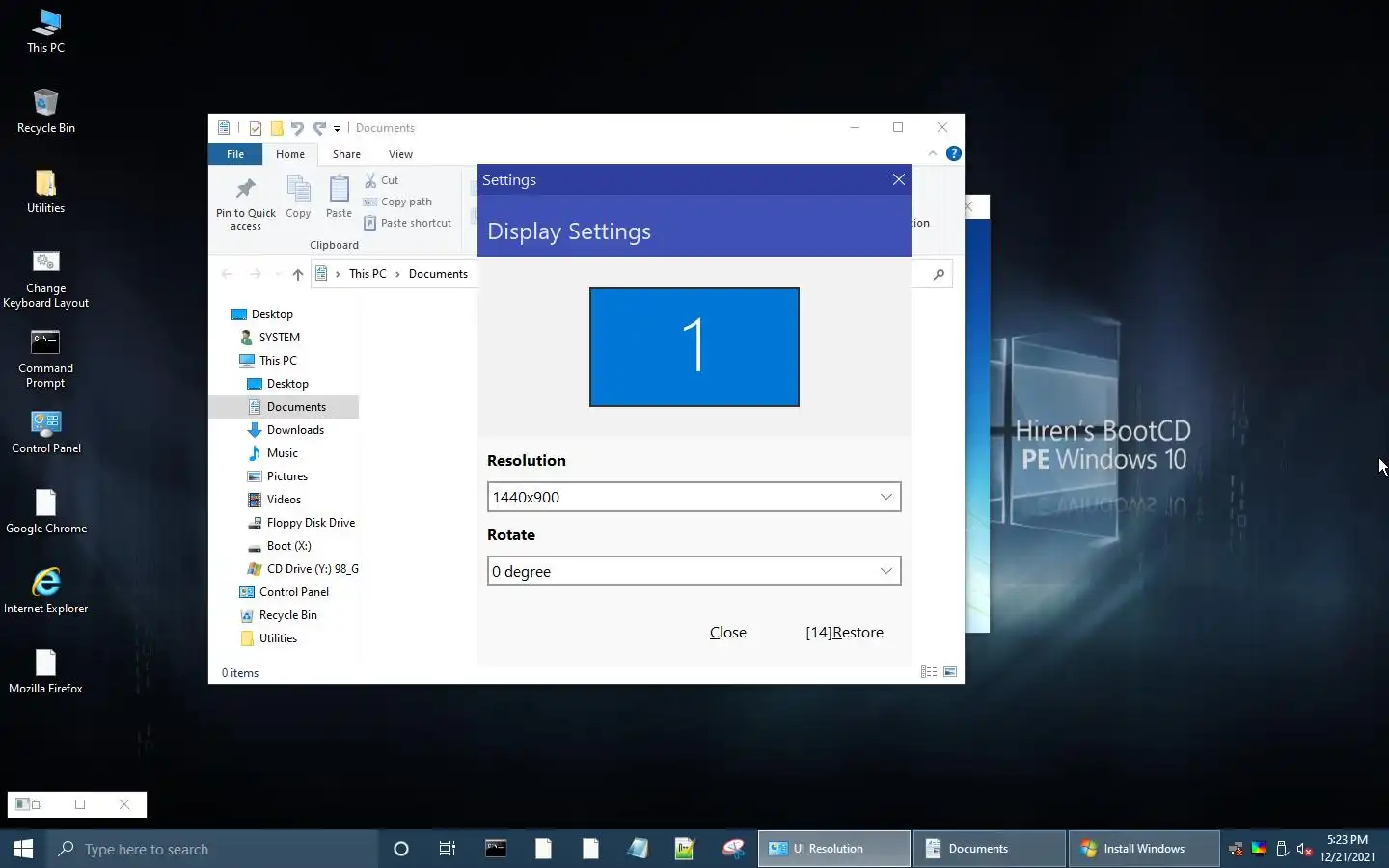
Task: Open Change Keyboard Layout desktop icon
Action: 45,279
